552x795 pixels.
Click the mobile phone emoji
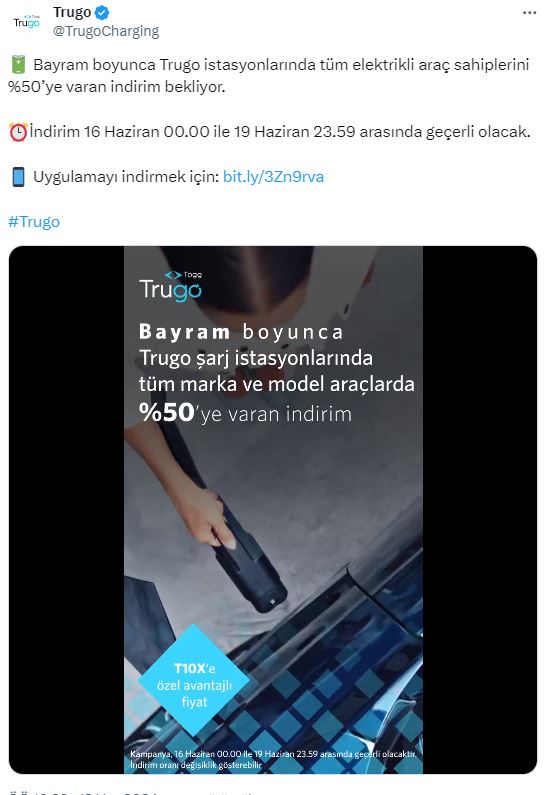coord(18,177)
